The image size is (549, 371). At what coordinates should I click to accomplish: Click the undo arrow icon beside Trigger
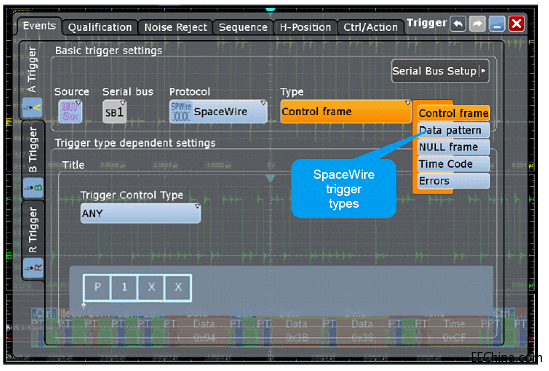(x=458, y=24)
